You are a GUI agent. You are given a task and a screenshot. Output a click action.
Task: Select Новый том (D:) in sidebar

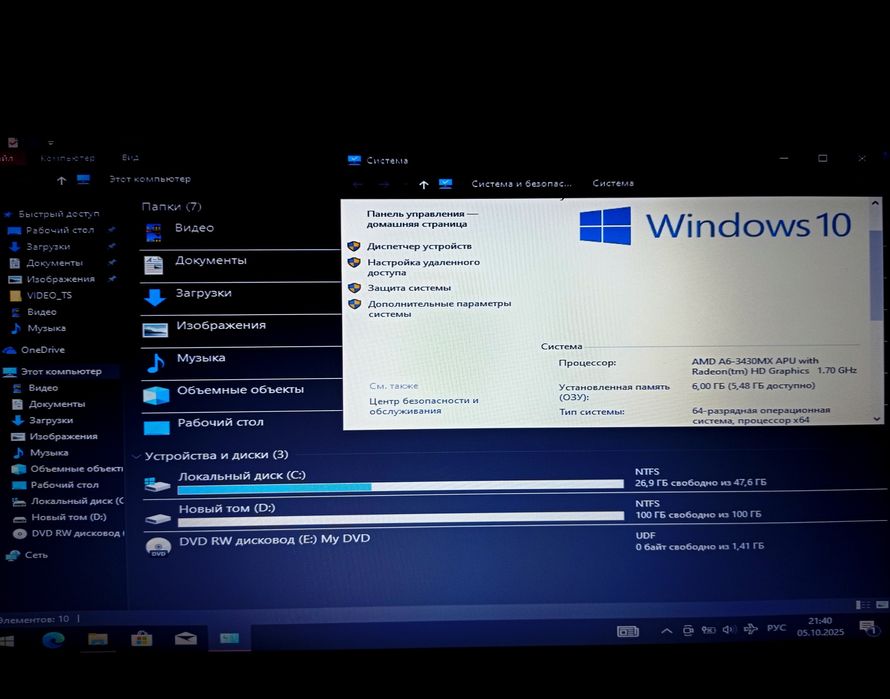click(69, 517)
